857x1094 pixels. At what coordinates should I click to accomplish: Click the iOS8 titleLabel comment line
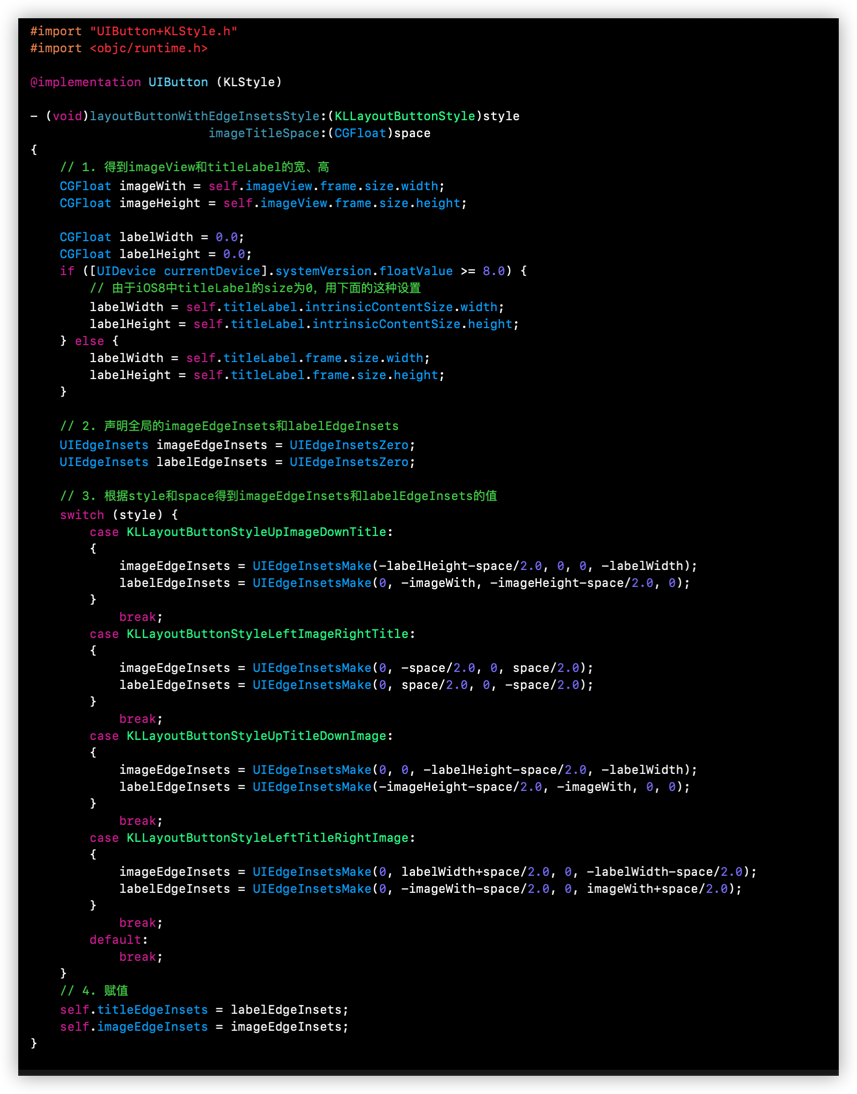click(255, 288)
